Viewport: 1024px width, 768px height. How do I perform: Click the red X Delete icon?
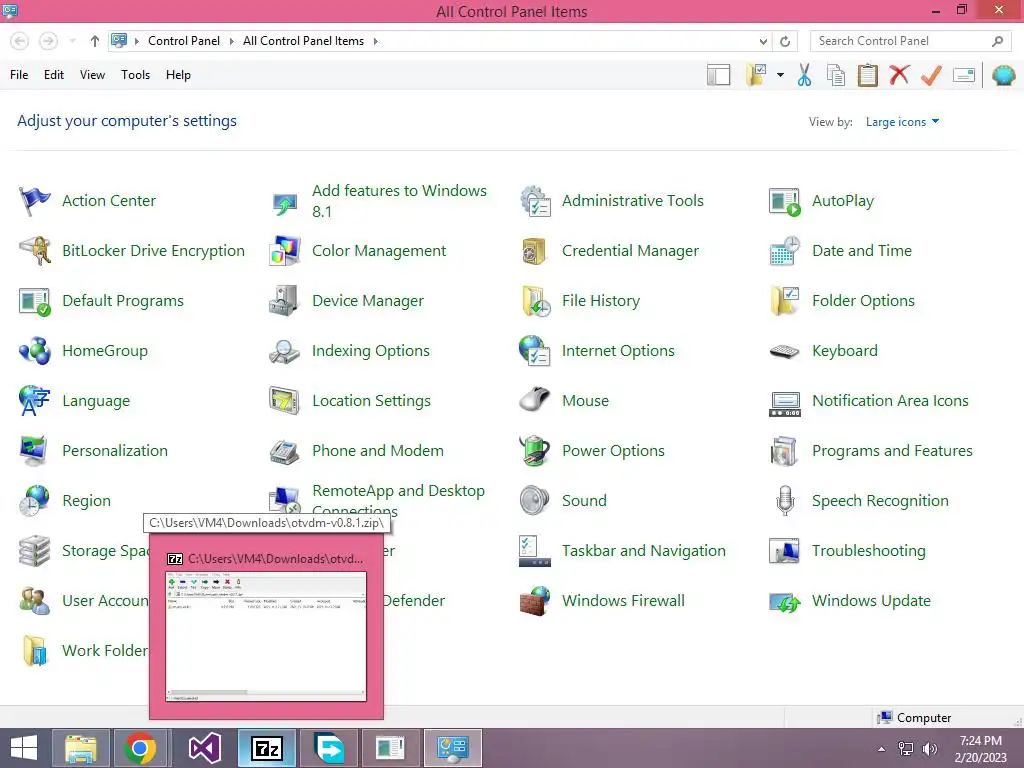(x=899, y=74)
